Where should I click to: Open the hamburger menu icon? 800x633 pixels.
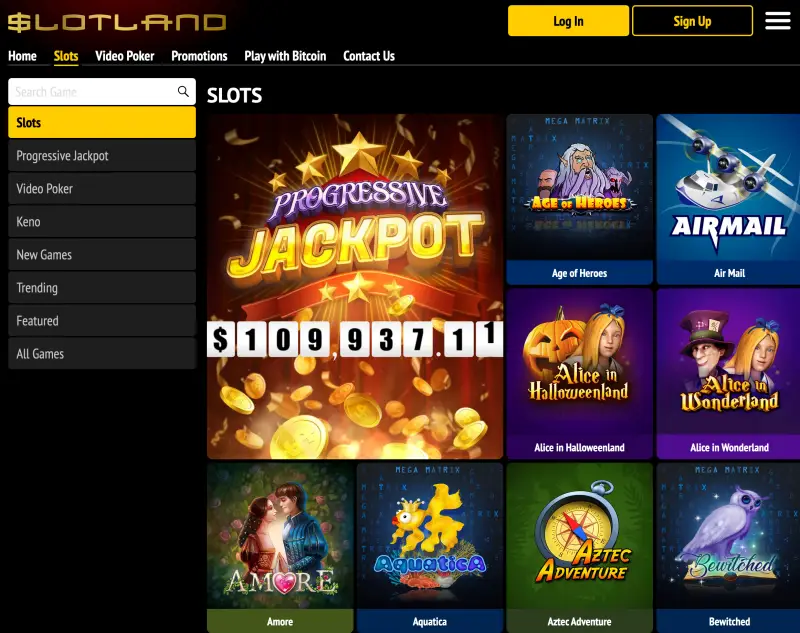(x=778, y=21)
